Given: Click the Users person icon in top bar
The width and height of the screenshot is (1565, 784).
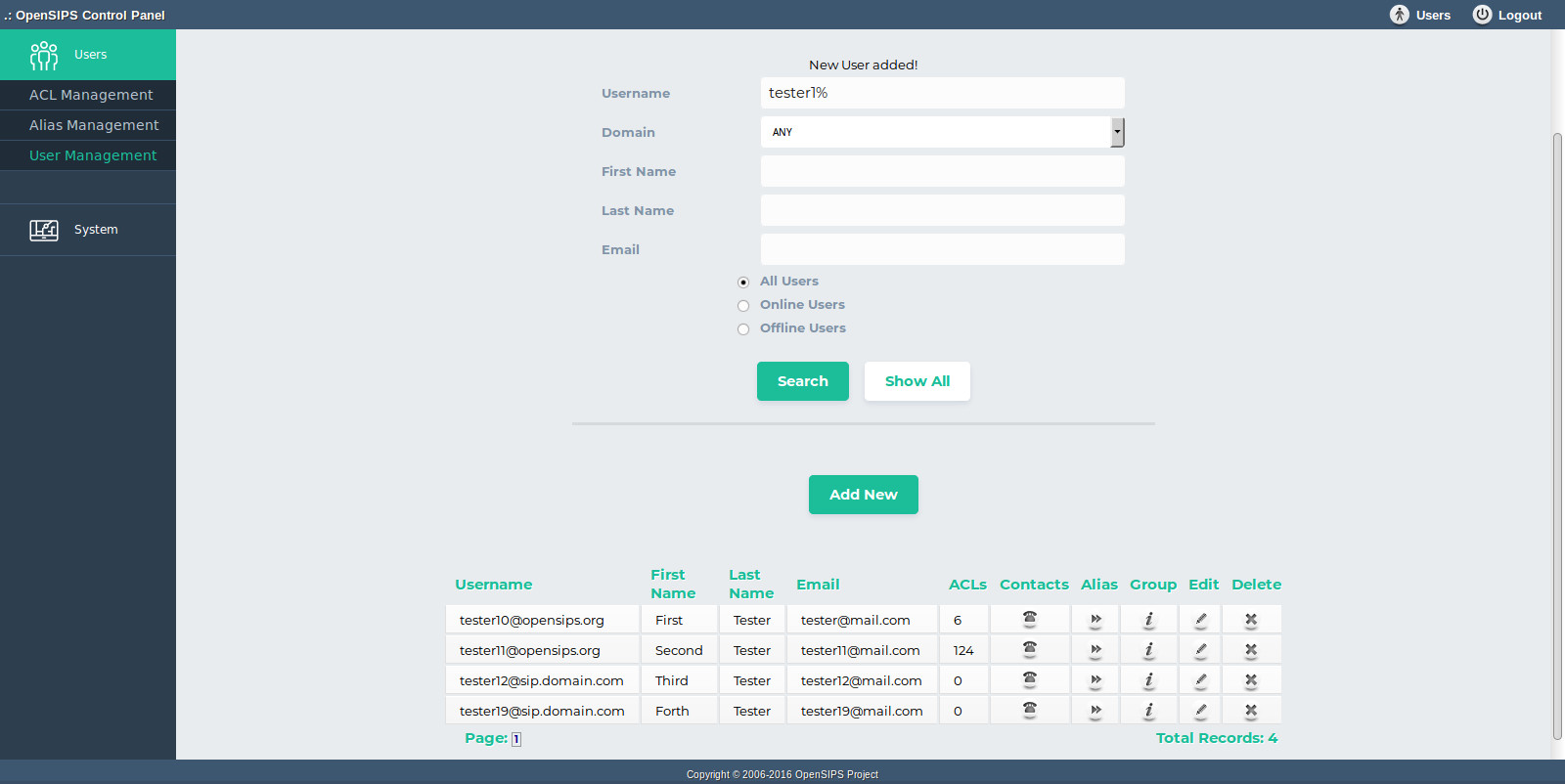Looking at the screenshot, I should (1400, 15).
